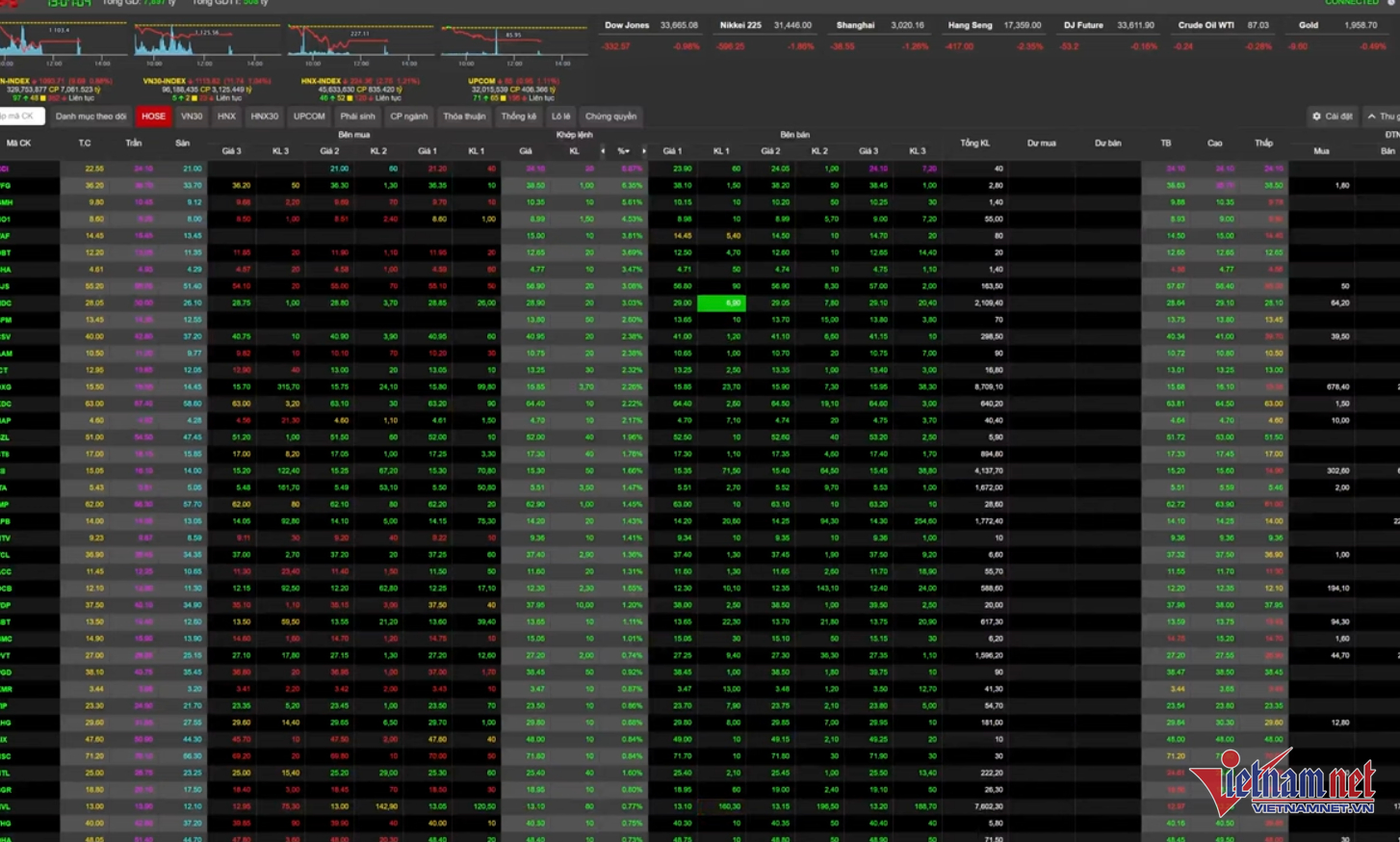Select Thỏa thuận tab
This screenshot has height=842, width=1400.
point(464,117)
